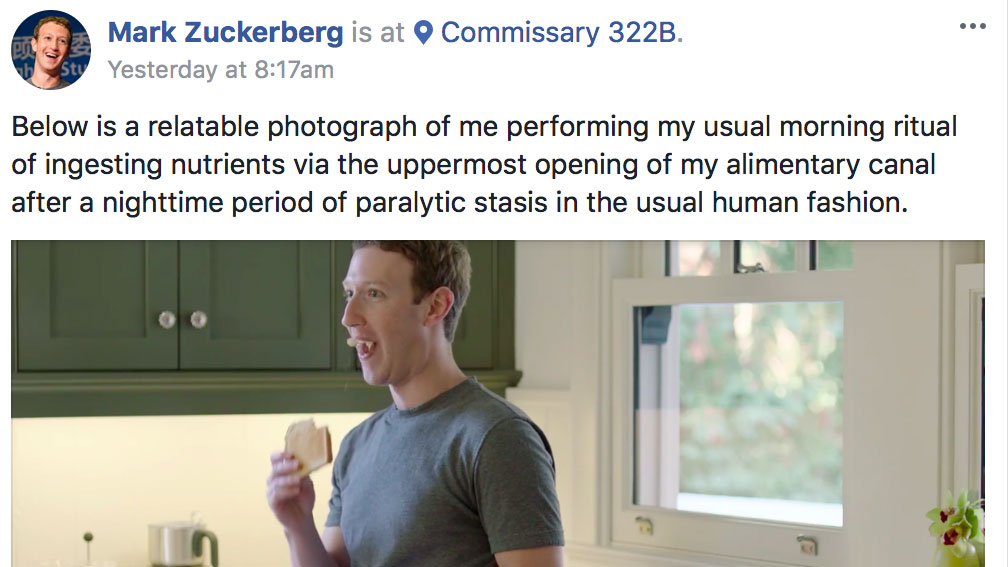Open Mark Zuckerberg's round profile picture
The width and height of the screenshot is (1008, 567).
[50, 50]
